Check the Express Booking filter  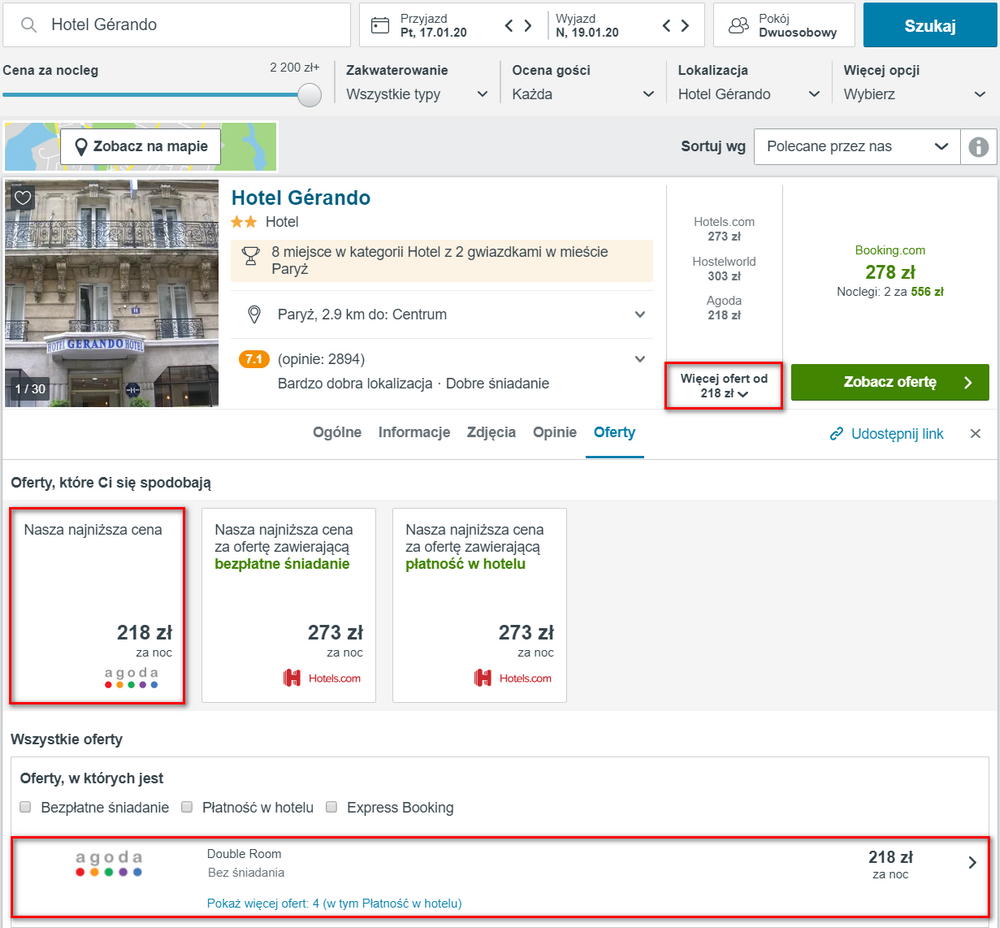point(332,807)
